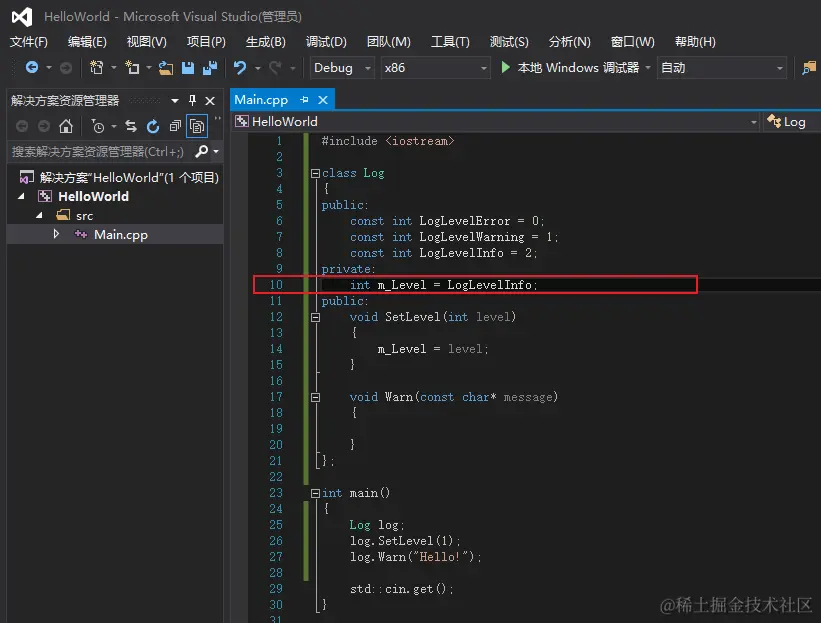
Task: Click the Collapse All icon in Solution Explorer
Action: (175, 126)
